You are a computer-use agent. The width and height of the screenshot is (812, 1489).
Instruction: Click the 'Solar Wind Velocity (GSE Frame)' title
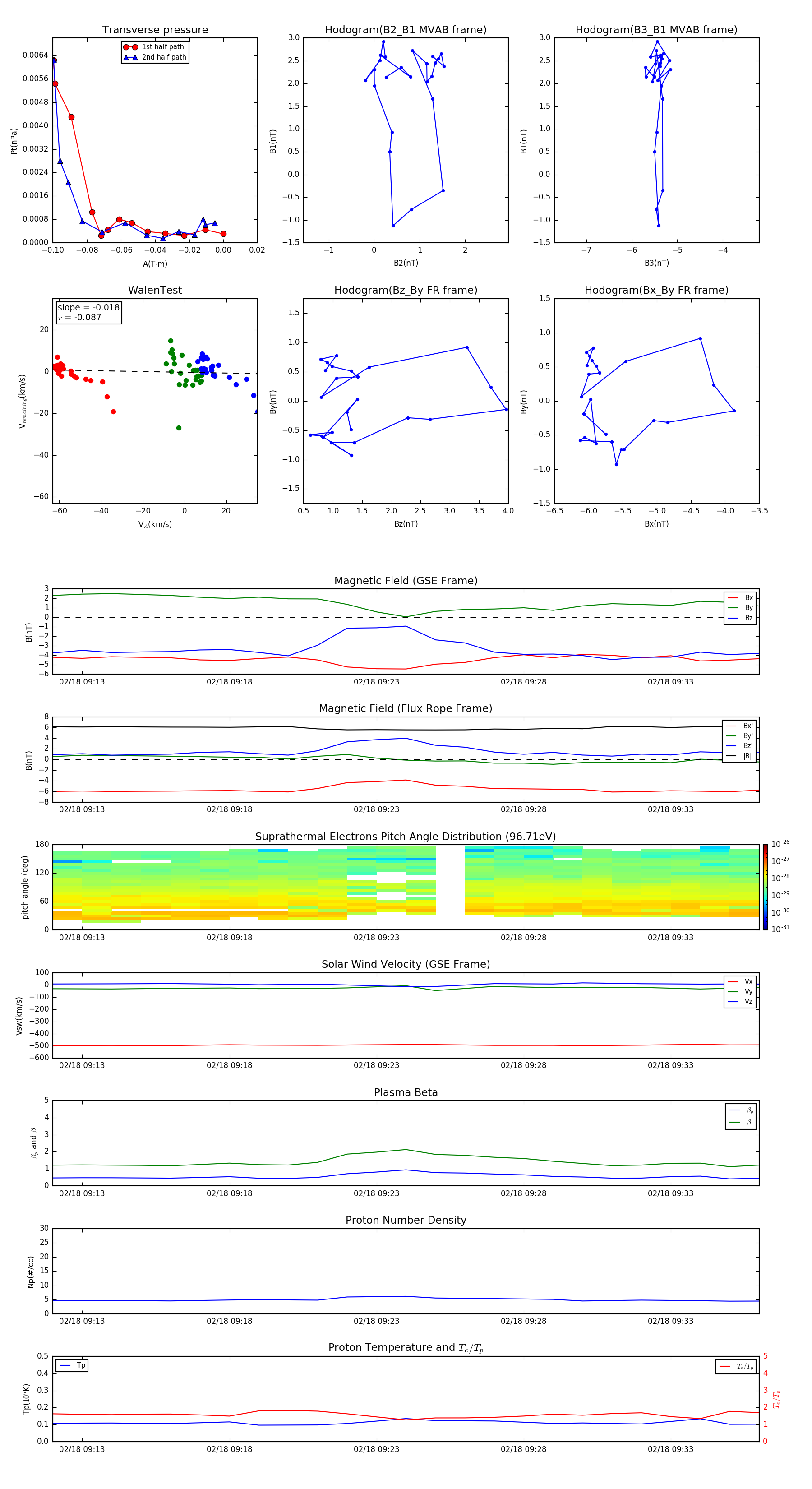coord(405,964)
